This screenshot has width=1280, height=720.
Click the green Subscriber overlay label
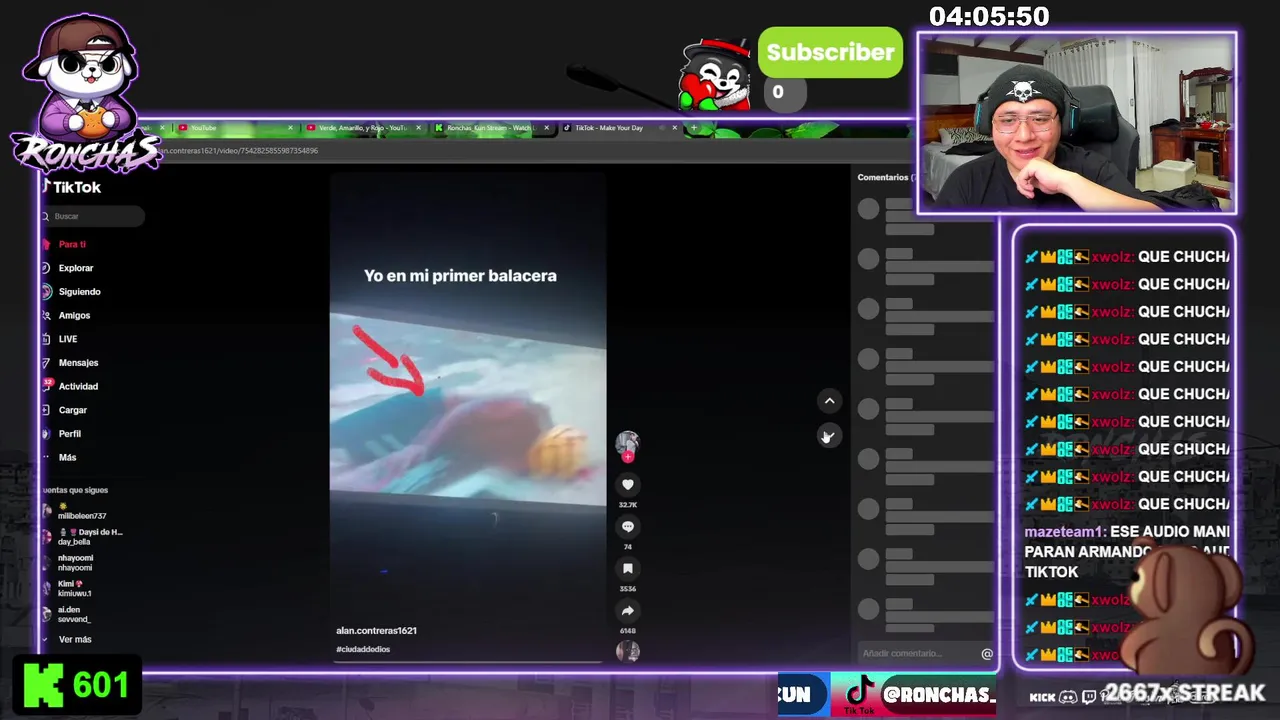point(830,52)
